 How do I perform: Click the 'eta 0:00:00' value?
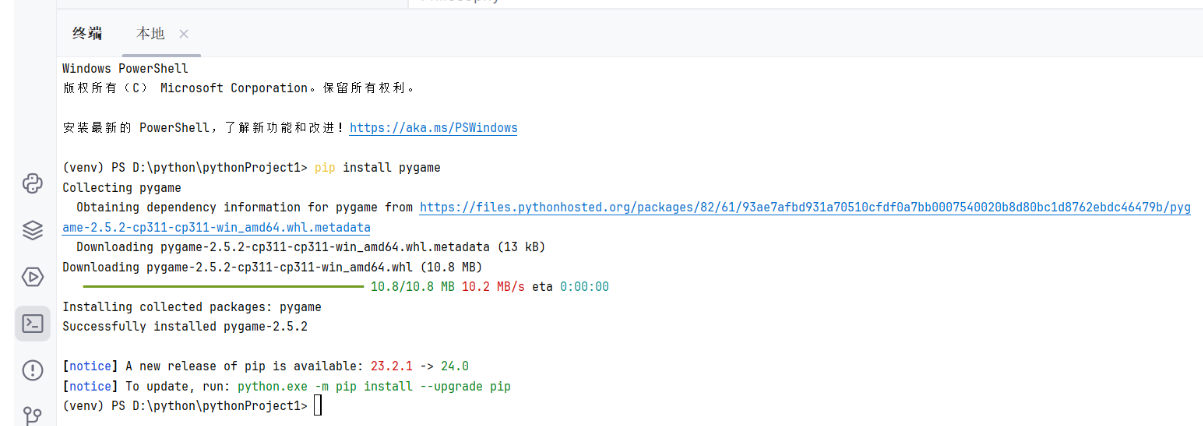click(x=570, y=287)
